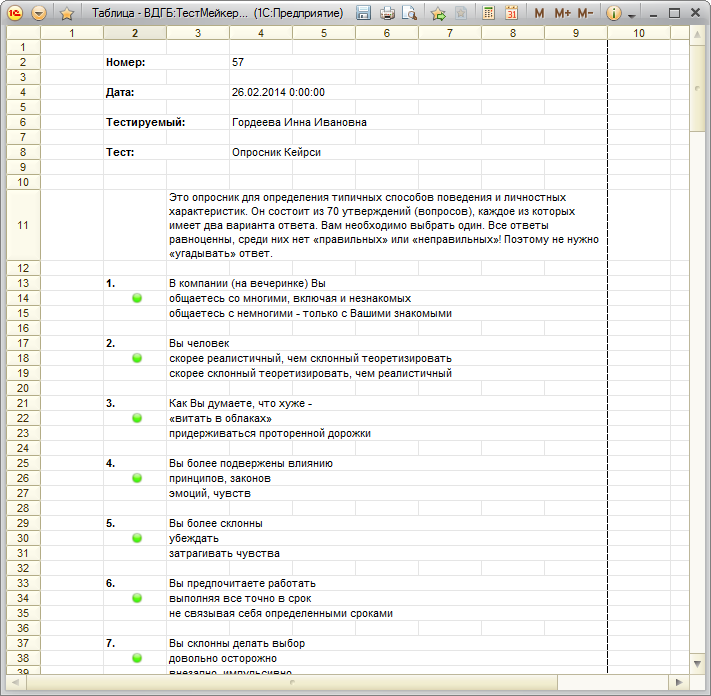Click the M memory button
This screenshot has height=696, width=711.
(x=539, y=14)
